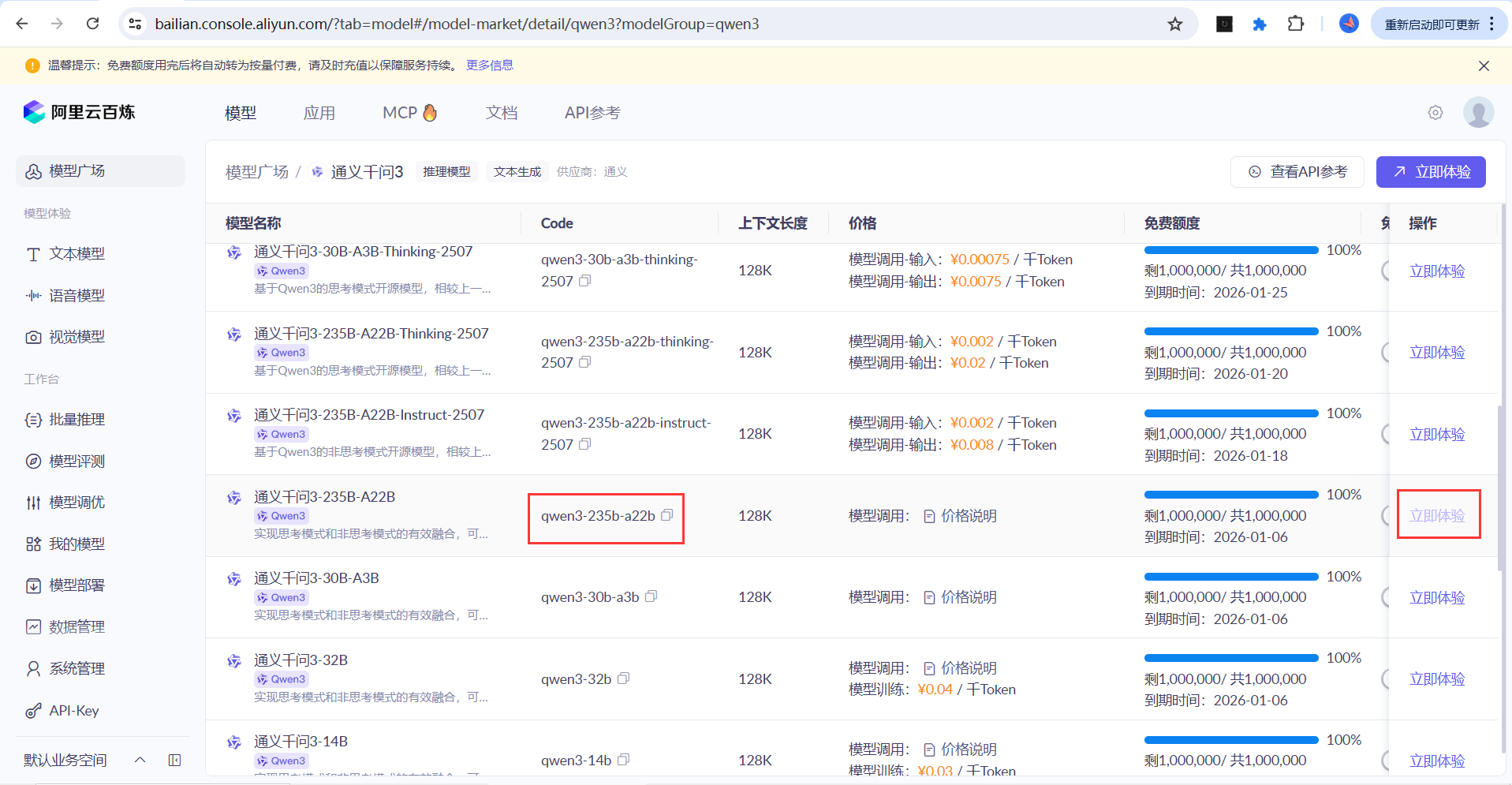The width and height of the screenshot is (1512, 785).
Task: Click the 更多信息 link in banner
Action: click(490, 65)
